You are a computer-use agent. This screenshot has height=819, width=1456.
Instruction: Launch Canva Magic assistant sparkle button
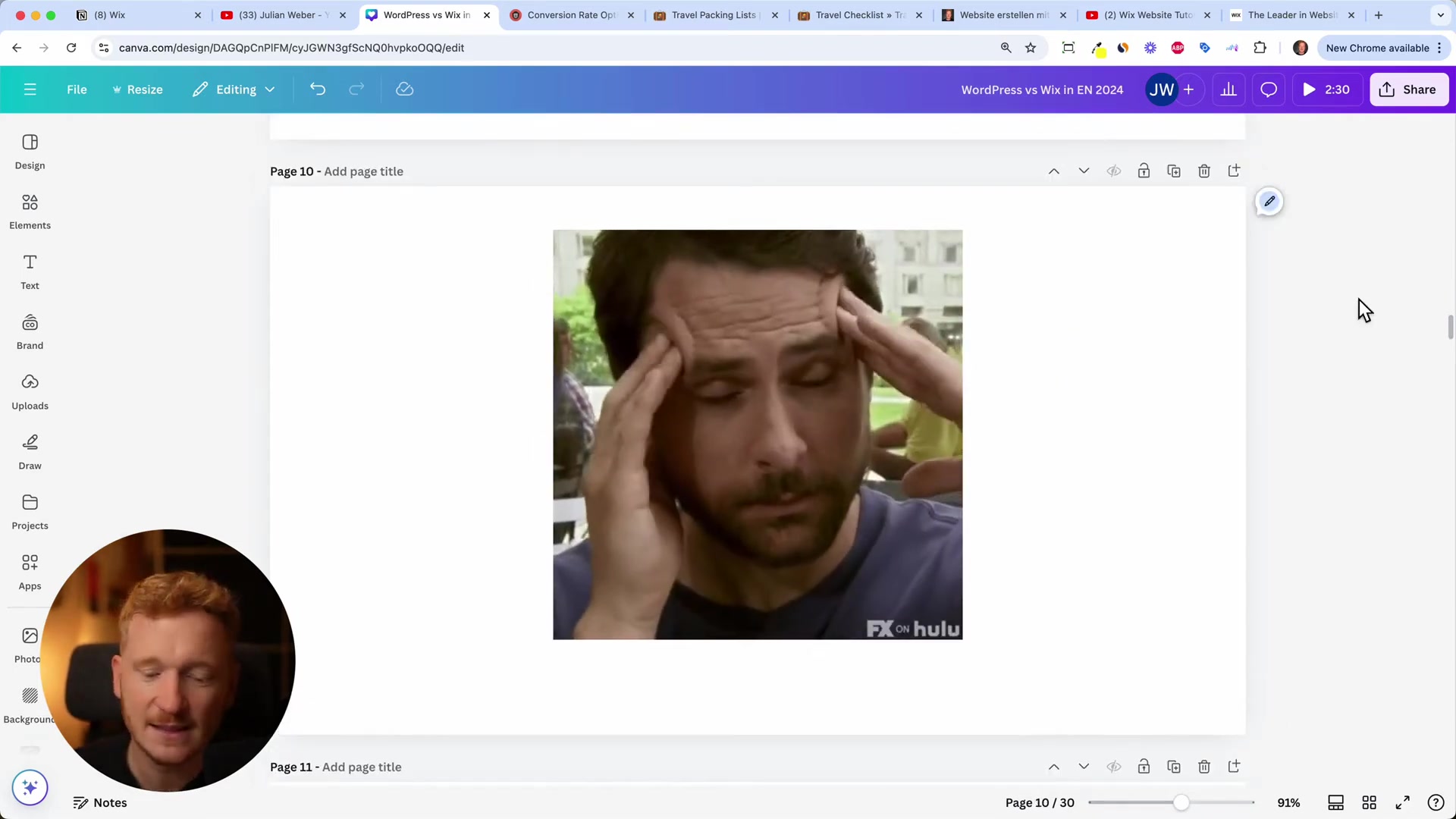(x=30, y=787)
